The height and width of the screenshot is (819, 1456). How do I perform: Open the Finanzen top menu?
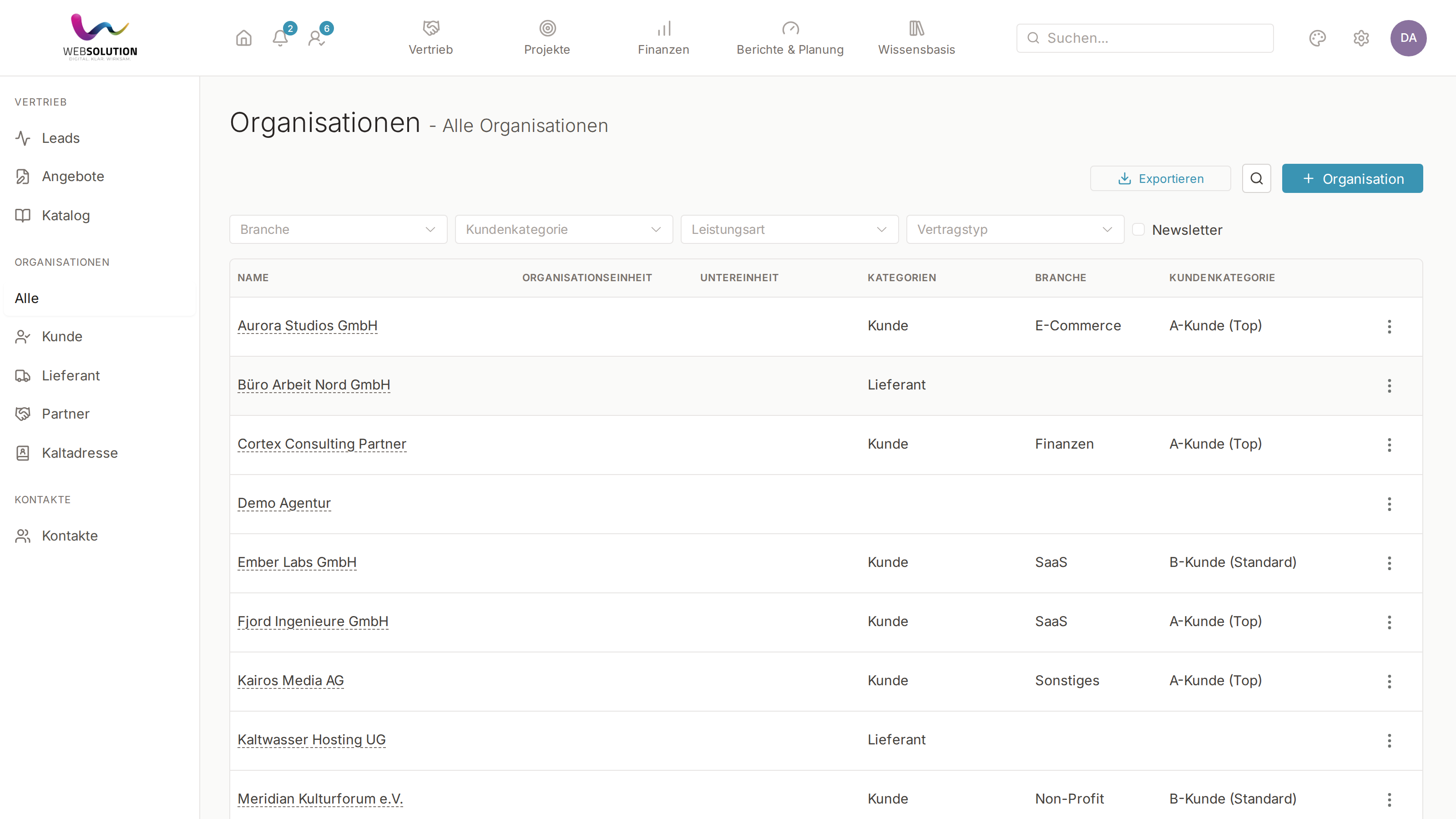663,38
